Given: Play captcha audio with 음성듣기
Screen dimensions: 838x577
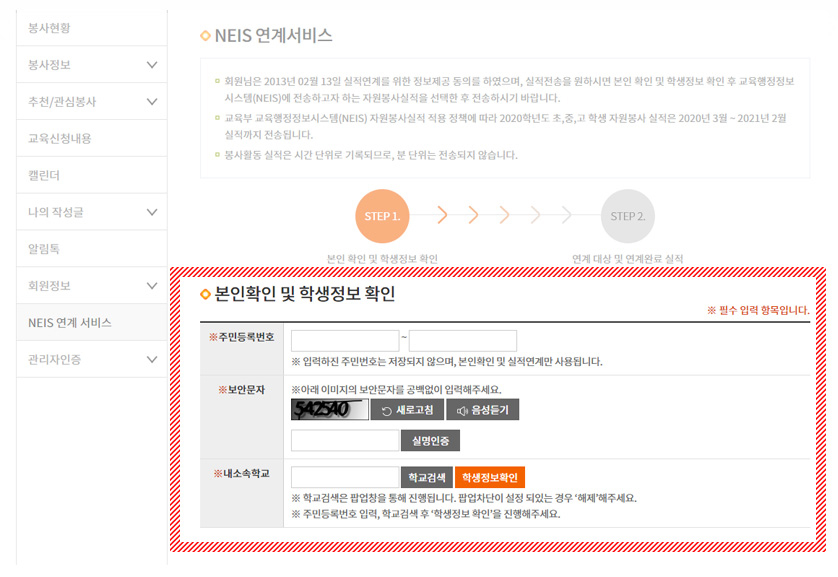Looking at the screenshot, I should (483, 410).
